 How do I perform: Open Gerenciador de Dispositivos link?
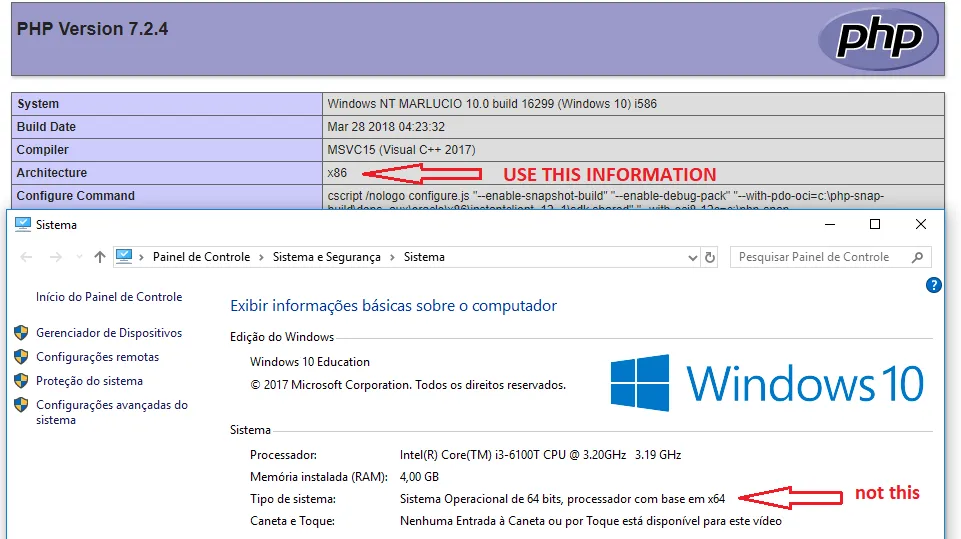click(x=109, y=333)
